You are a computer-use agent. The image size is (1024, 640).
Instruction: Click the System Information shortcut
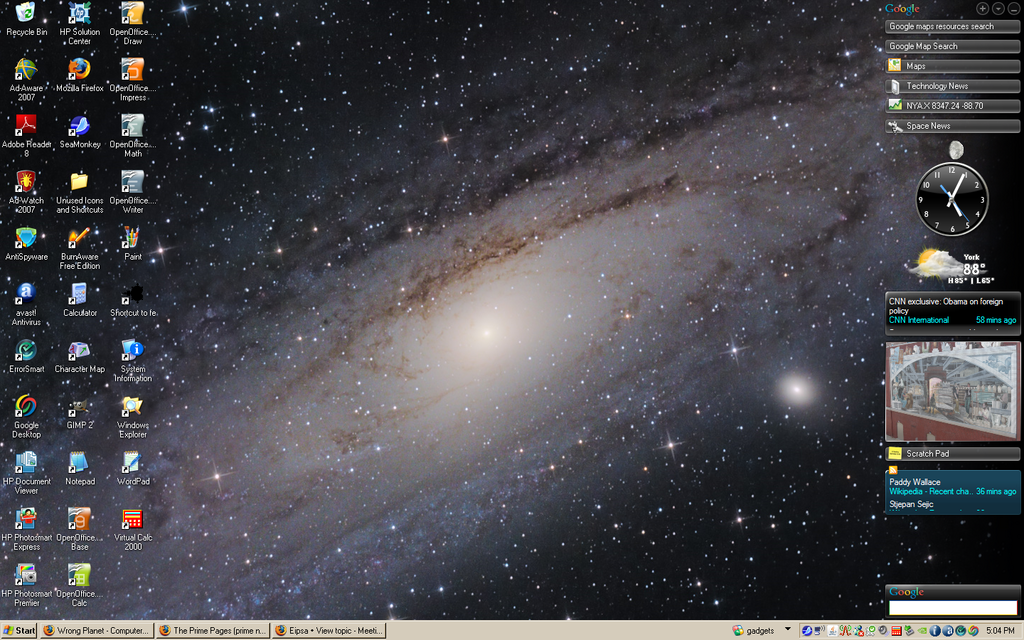pos(133,360)
